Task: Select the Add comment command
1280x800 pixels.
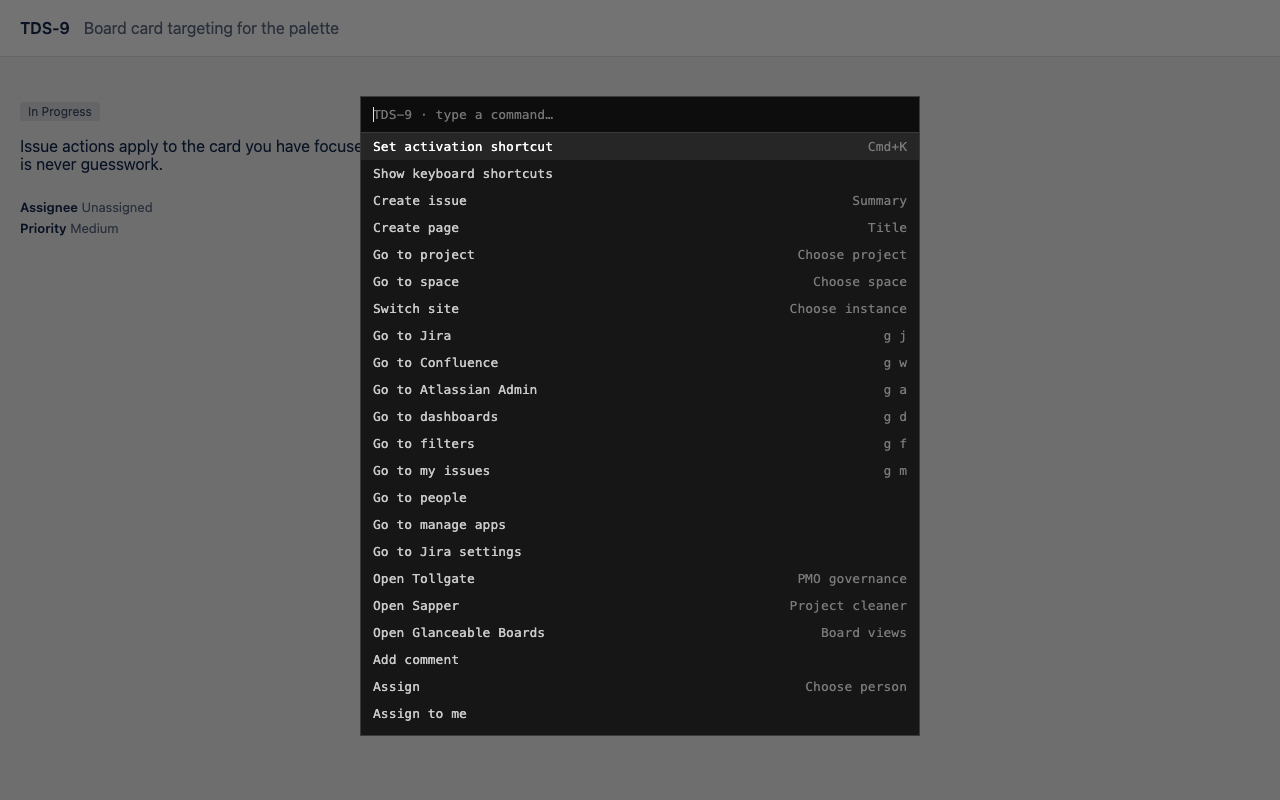Action: point(640,660)
